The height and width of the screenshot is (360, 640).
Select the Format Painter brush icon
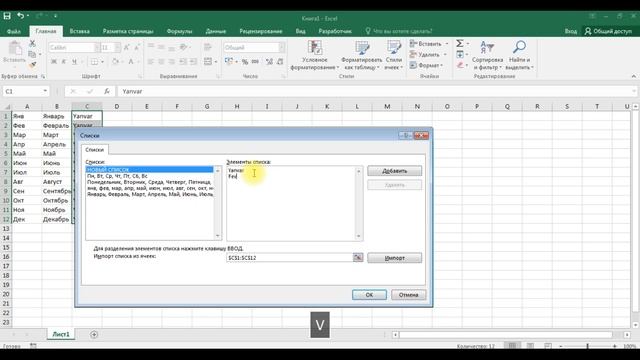(33, 64)
